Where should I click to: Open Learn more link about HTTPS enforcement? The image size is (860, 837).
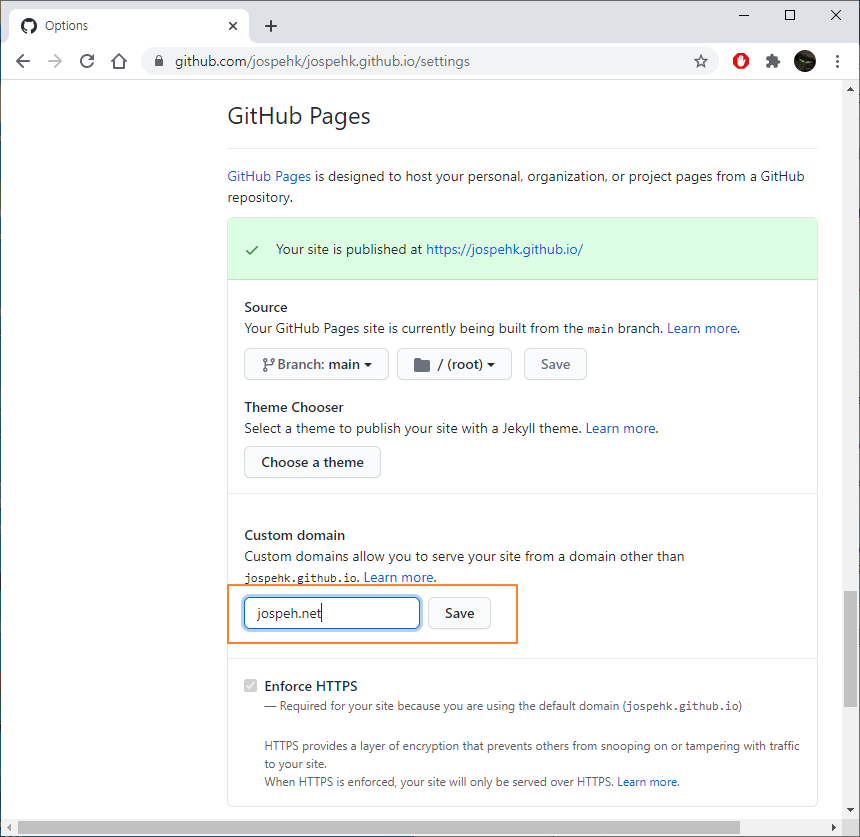click(x=647, y=782)
